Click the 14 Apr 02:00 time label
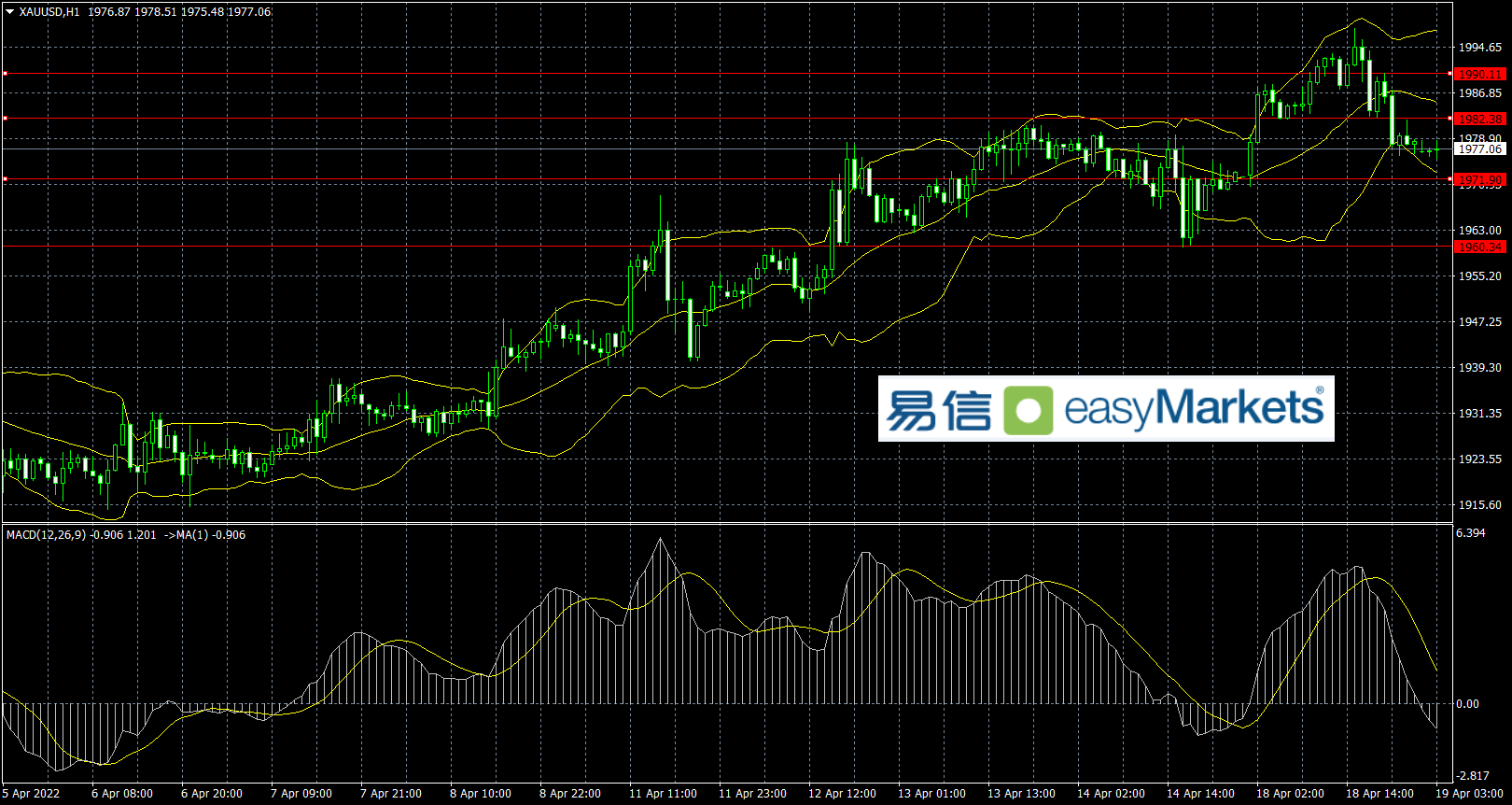Viewport: 1512px width, 805px height. click(x=1111, y=794)
